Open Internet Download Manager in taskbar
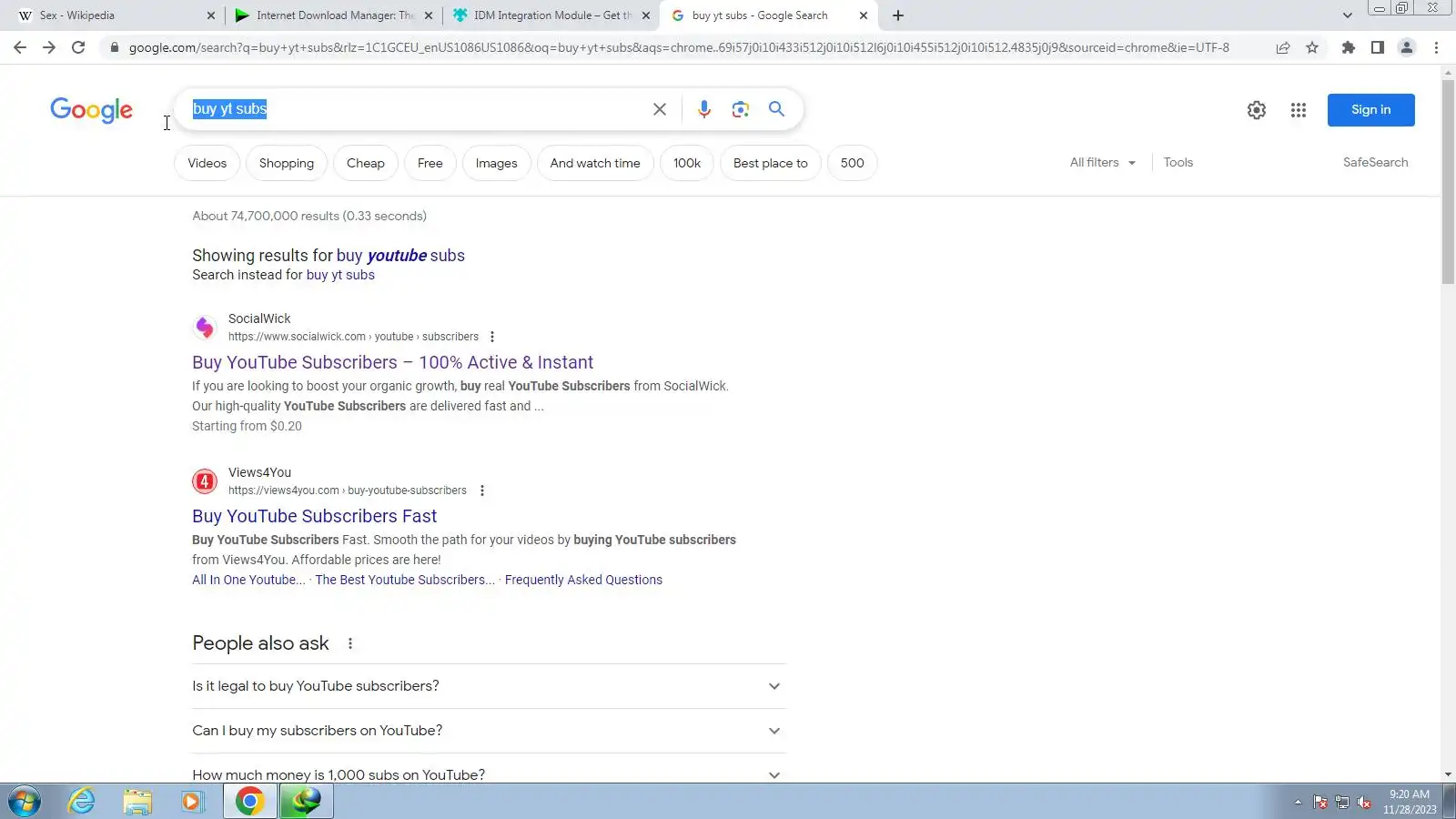This screenshot has height=819, width=1456. click(307, 802)
